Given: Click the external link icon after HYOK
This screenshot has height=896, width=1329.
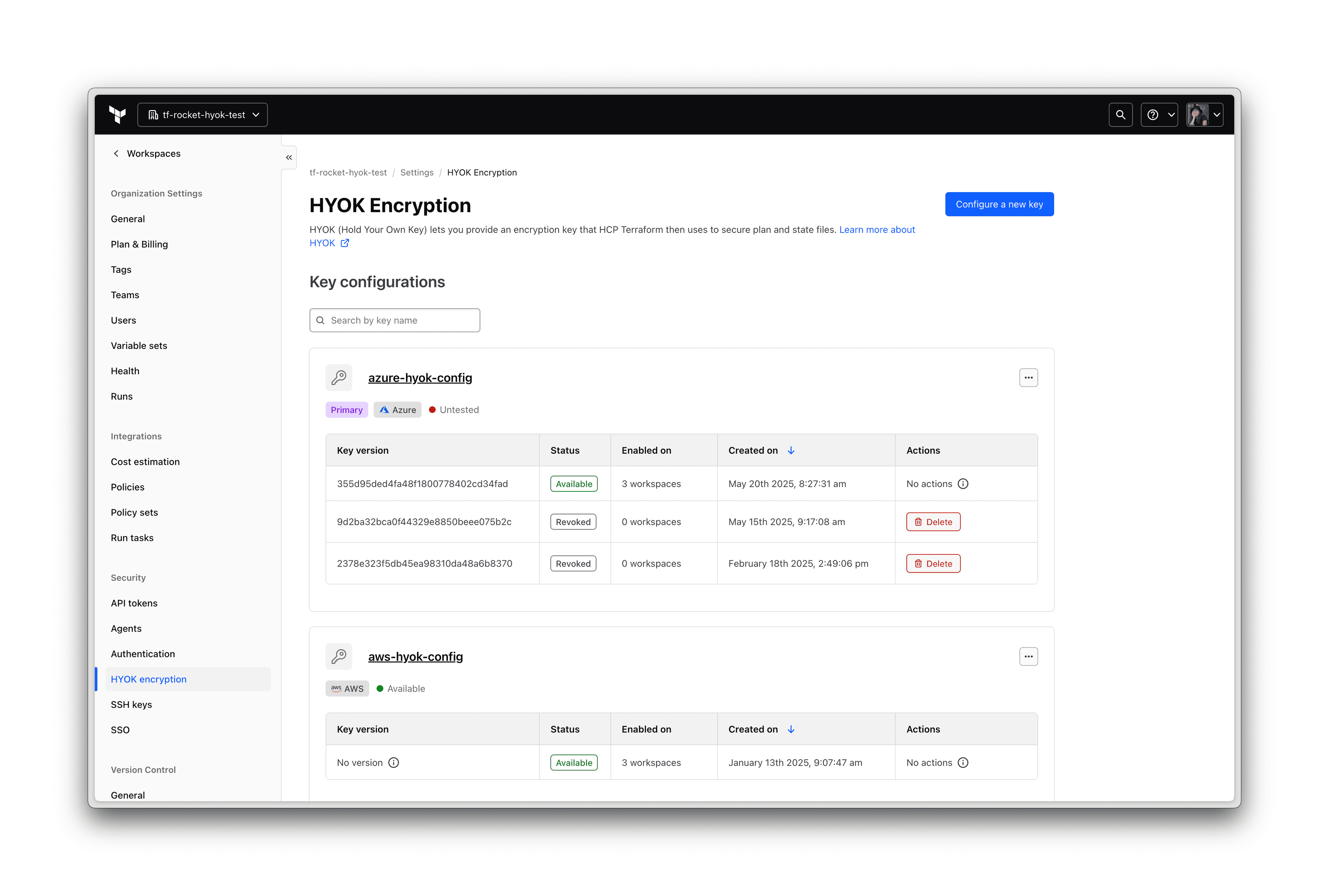Looking at the screenshot, I should pyautogui.click(x=345, y=243).
